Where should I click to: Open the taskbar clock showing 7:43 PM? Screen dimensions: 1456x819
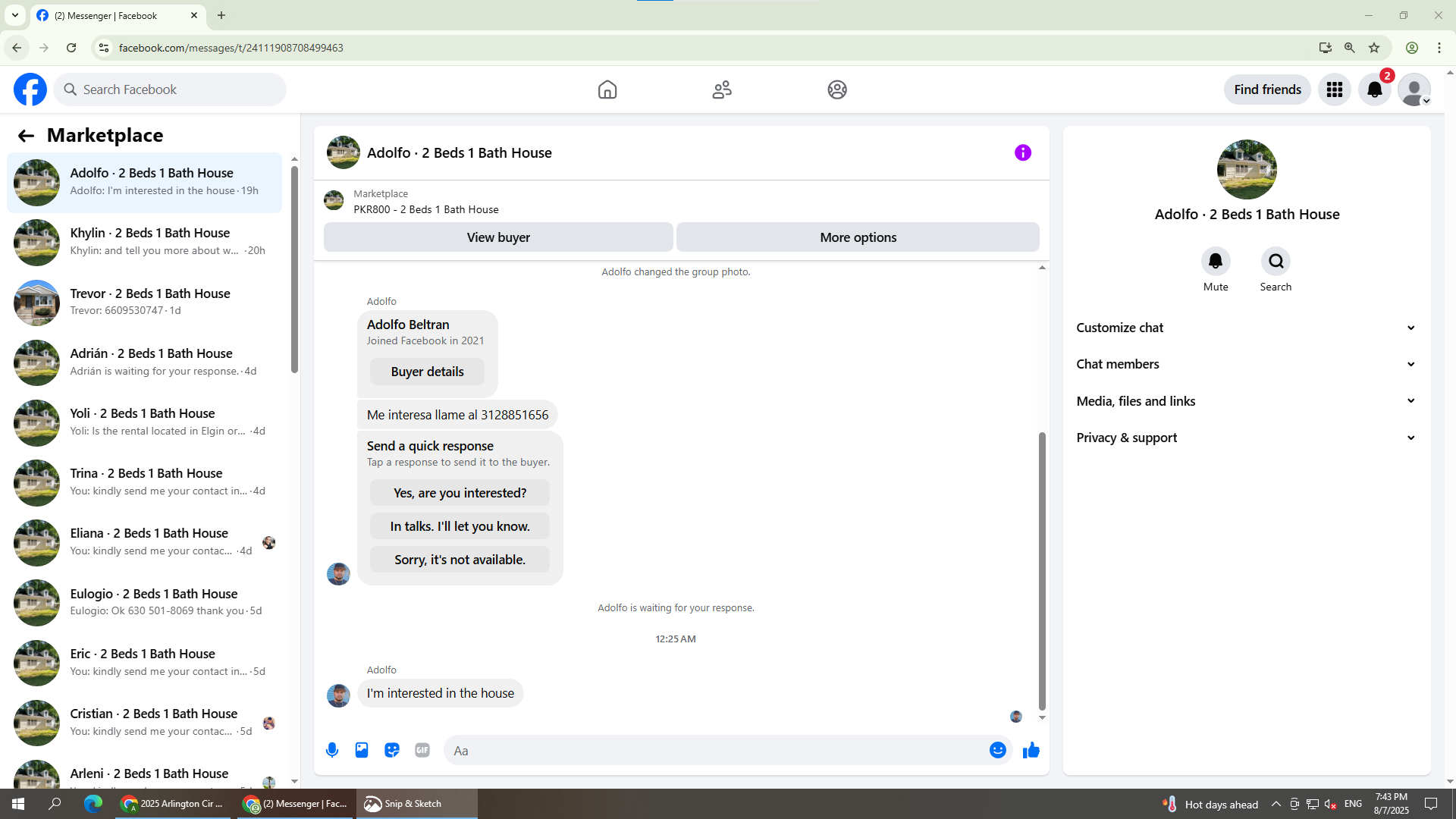coord(1391,804)
